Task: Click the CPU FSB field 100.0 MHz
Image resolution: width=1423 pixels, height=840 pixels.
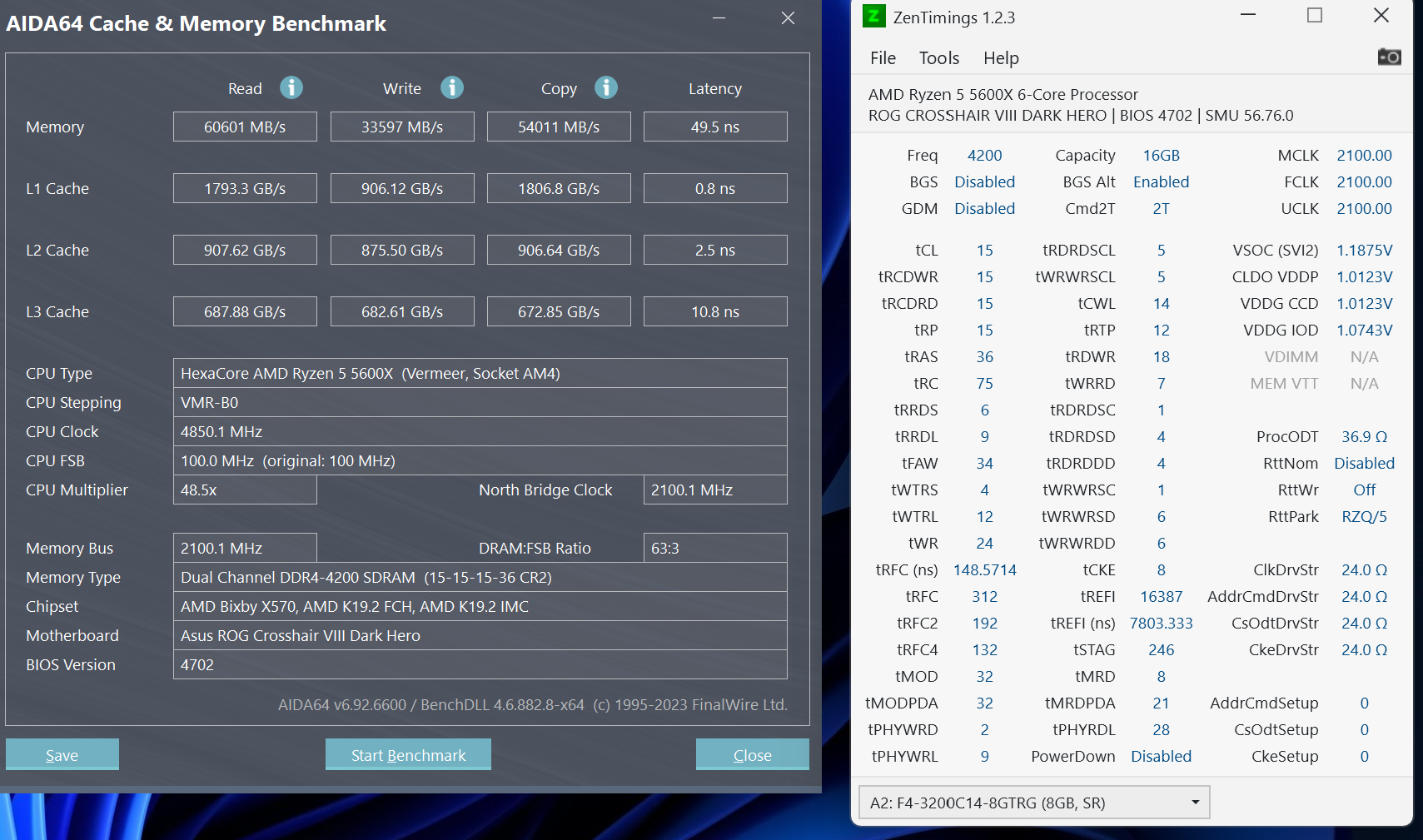Action: 480,460
